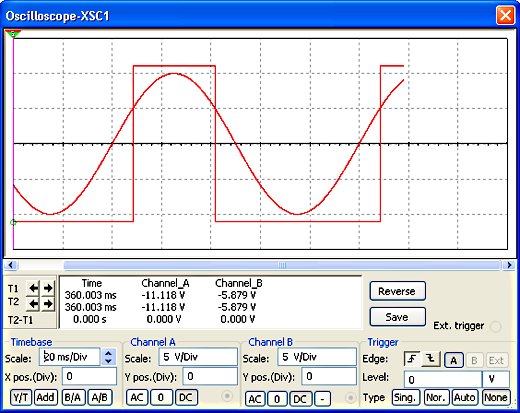Move cursor T1 right with its arrow

click(48, 288)
